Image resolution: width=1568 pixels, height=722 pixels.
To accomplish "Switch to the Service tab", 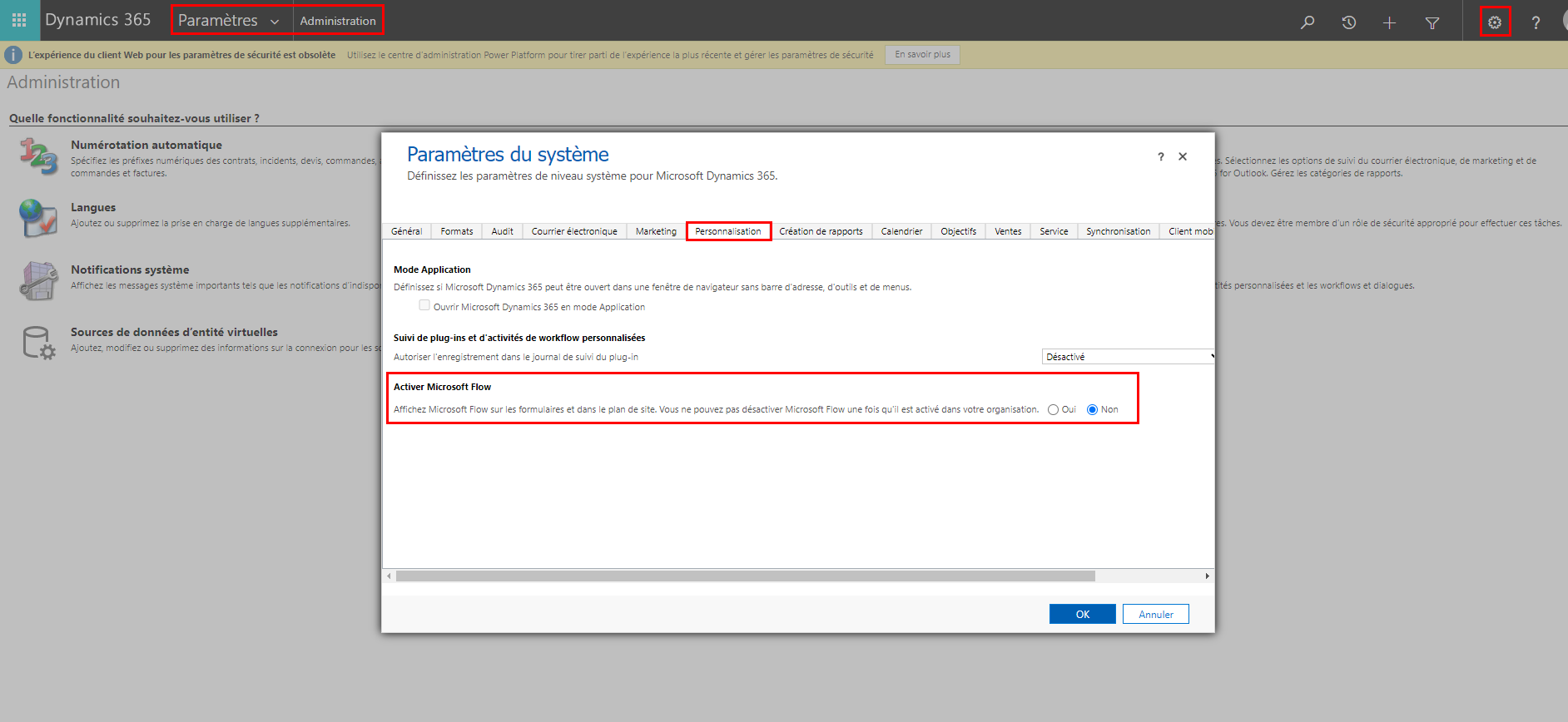I will click(1054, 231).
